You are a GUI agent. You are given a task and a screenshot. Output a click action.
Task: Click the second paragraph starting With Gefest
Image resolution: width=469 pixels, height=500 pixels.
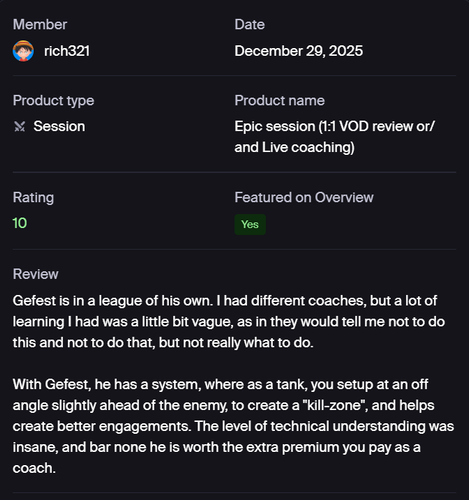point(233,426)
